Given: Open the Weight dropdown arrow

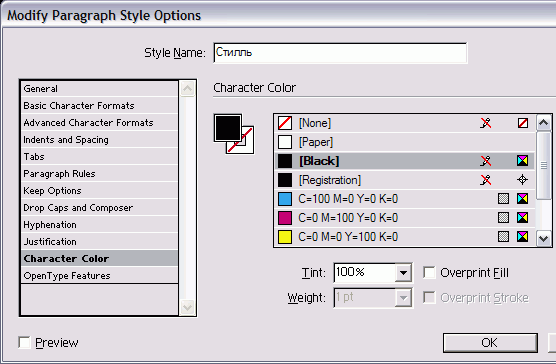Looking at the screenshot, I should pos(403,298).
